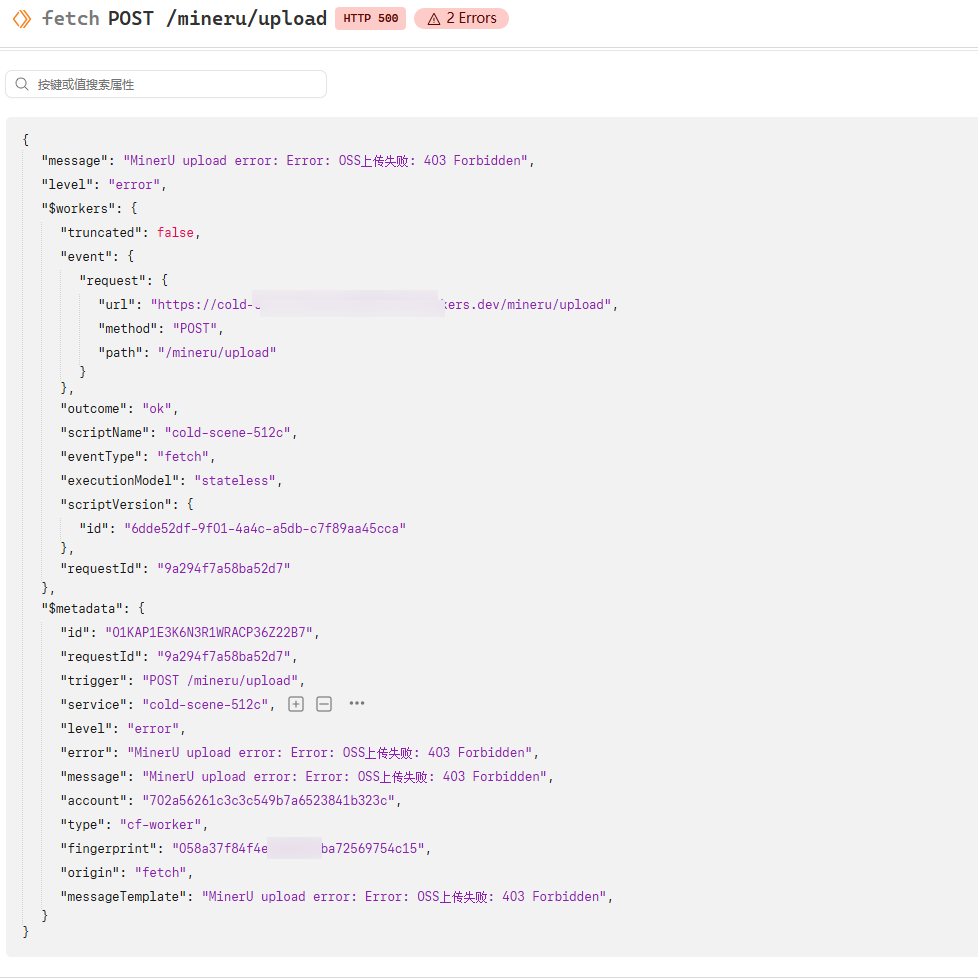Click the orange Workers logo icon
The width and height of the screenshot is (978, 978).
(22, 19)
